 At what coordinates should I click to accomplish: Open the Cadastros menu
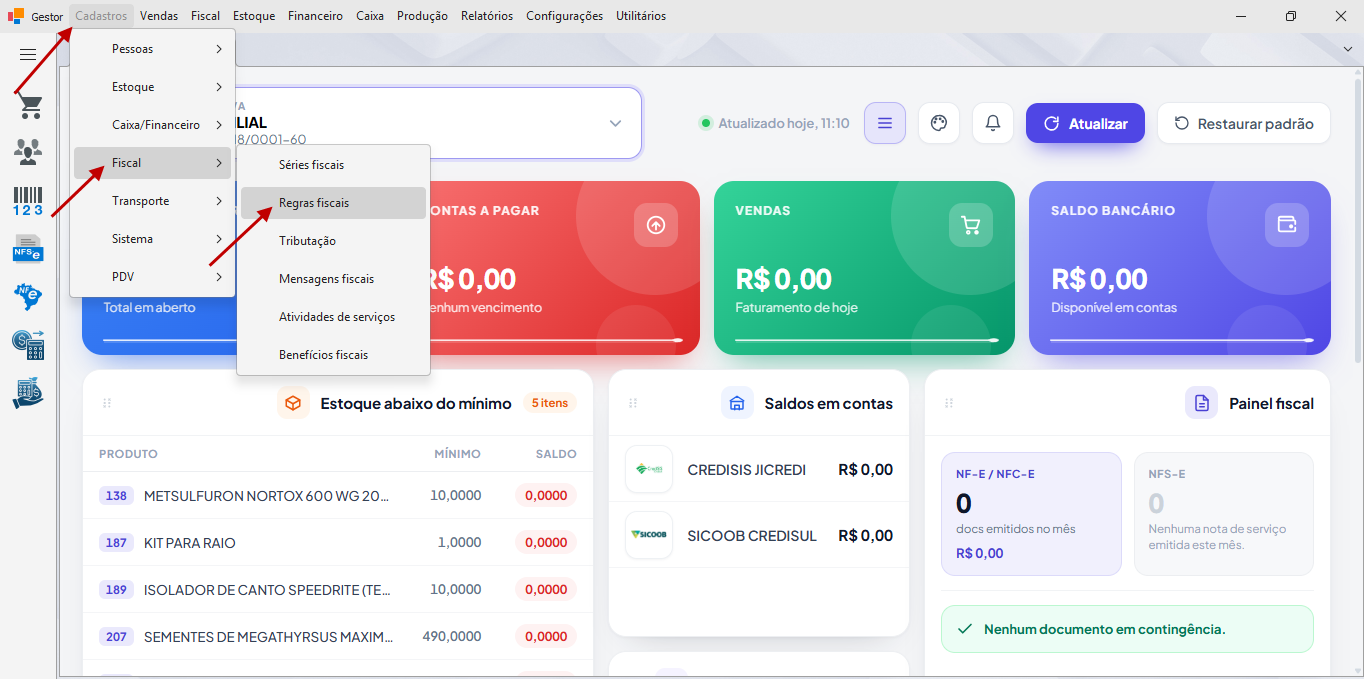(x=101, y=16)
